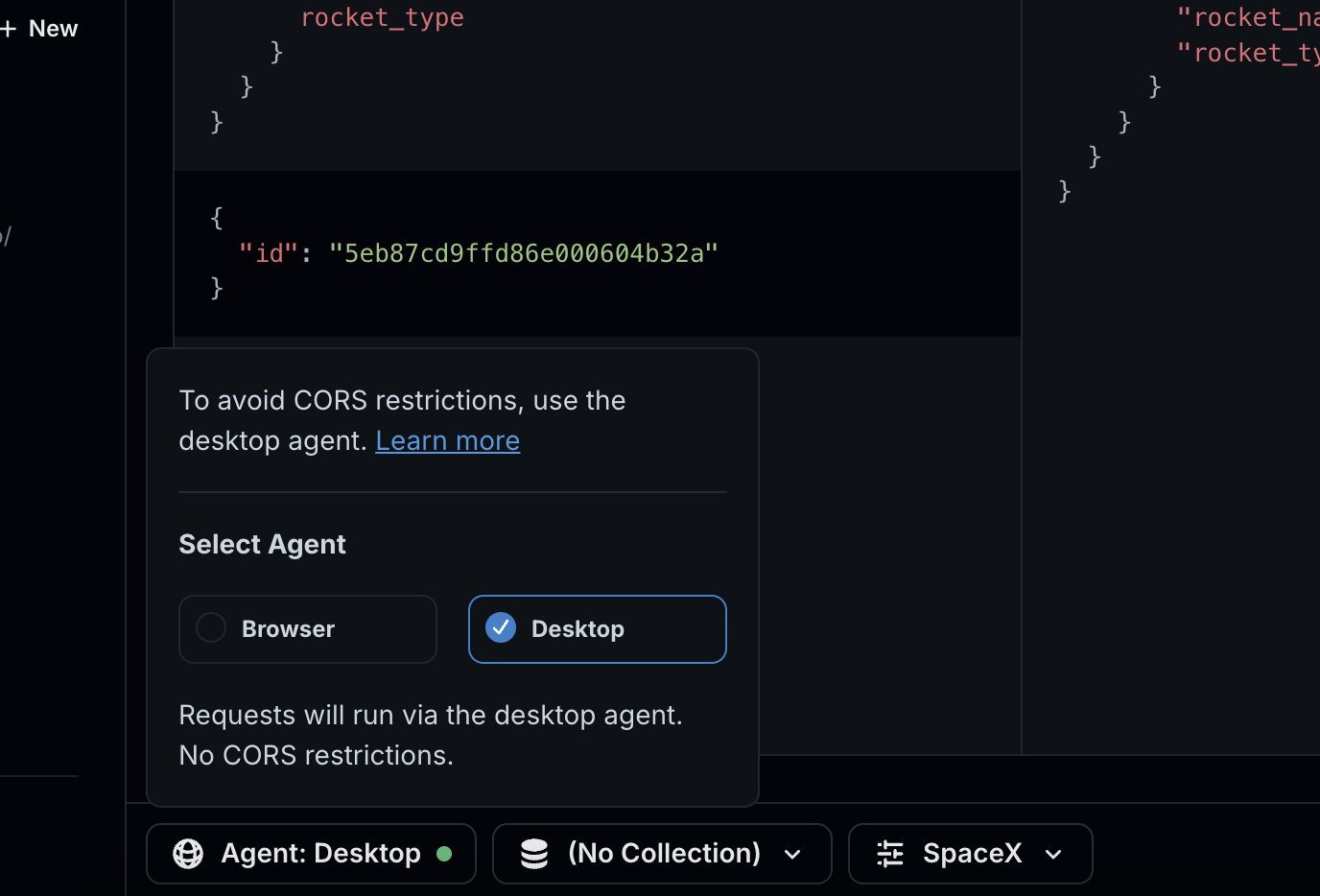The height and width of the screenshot is (896, 1320).
Task: Click the Agent: Desktop status bar item
Action: 310,853
